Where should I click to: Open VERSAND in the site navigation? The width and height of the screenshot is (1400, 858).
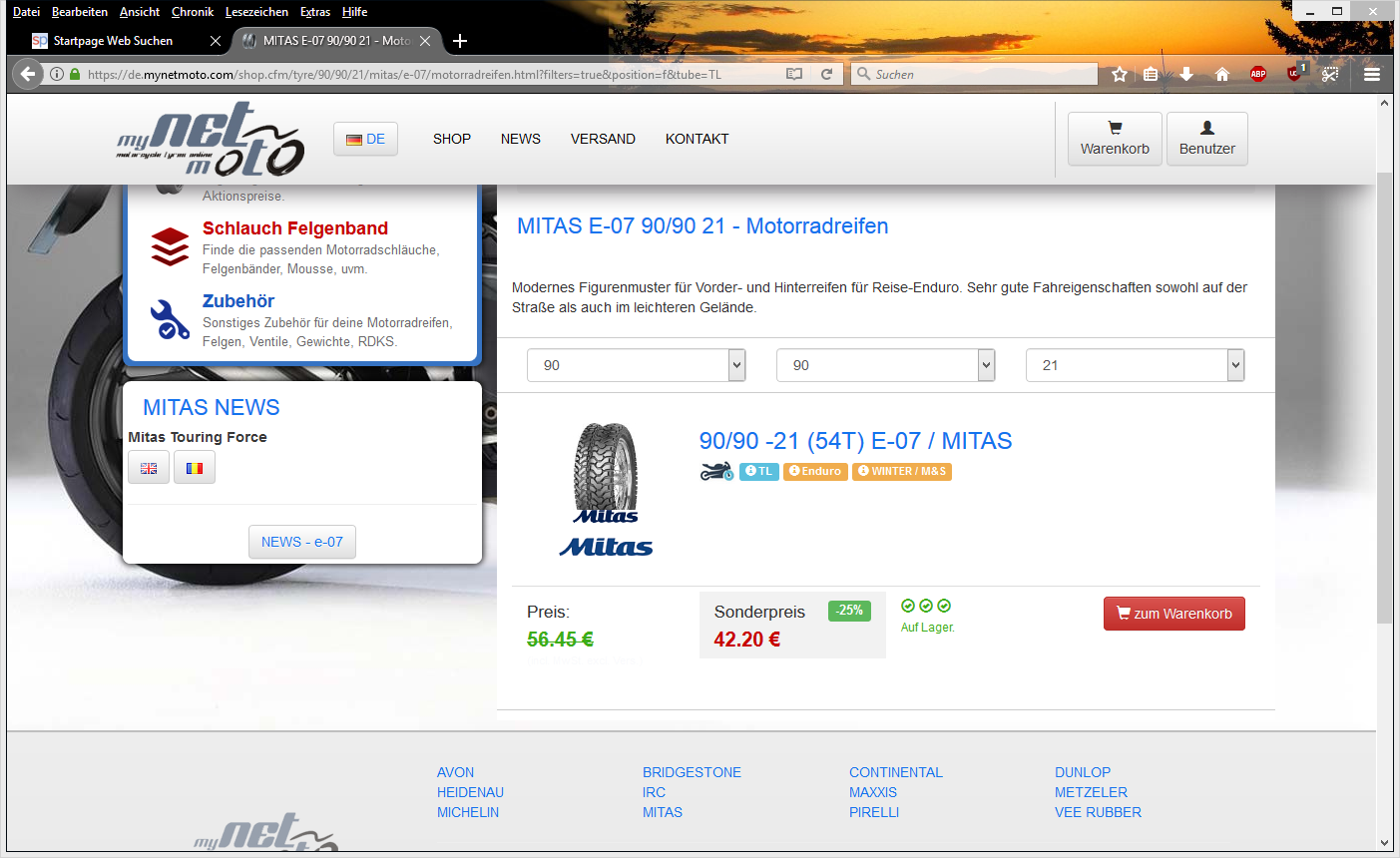coord(603,139)
